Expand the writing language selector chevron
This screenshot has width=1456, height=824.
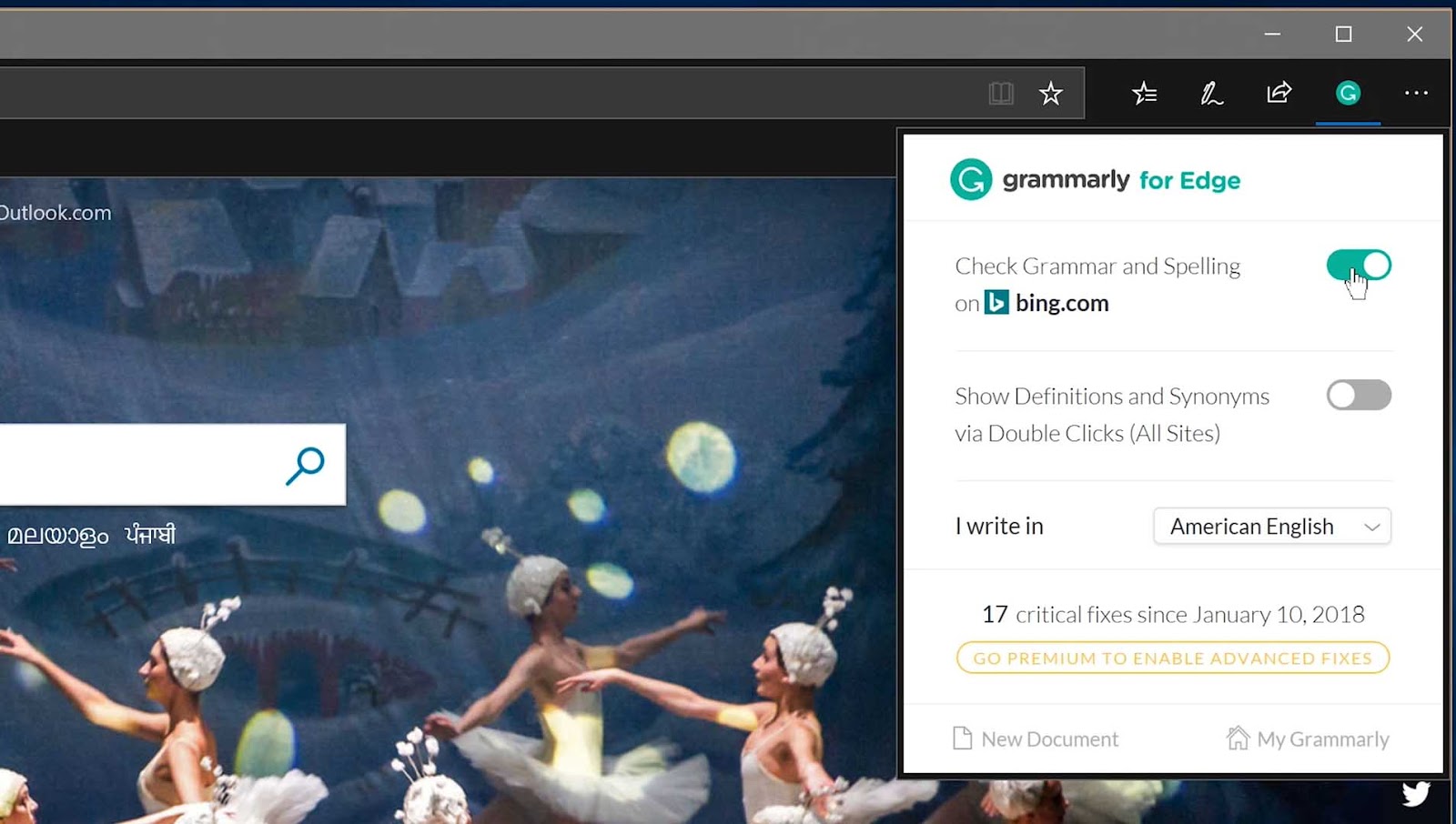tap(1372, 526)
